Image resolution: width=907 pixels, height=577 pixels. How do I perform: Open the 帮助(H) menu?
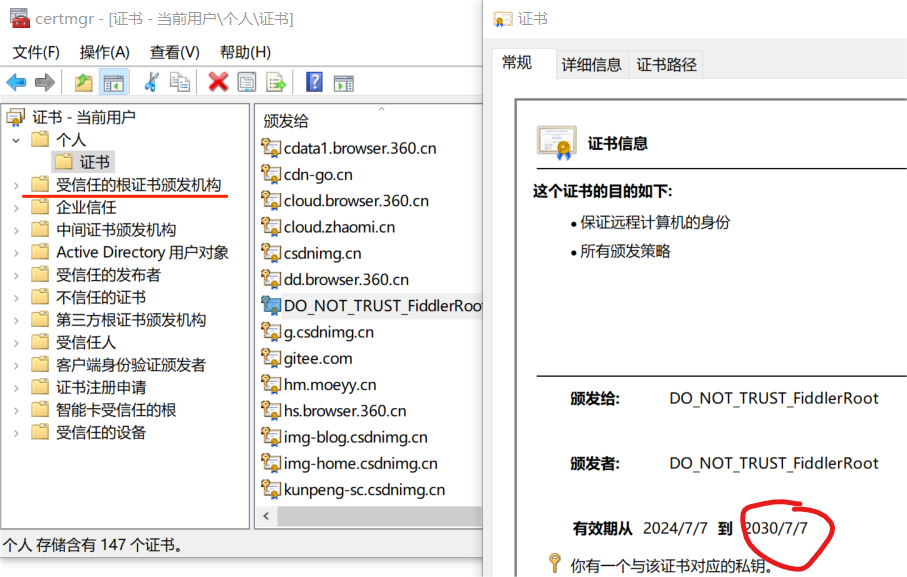(245, 52)
